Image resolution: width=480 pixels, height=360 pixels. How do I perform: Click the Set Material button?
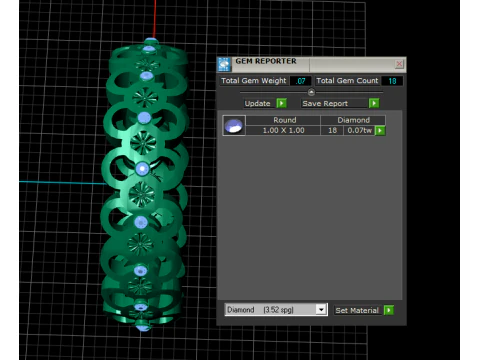[357, 310]
